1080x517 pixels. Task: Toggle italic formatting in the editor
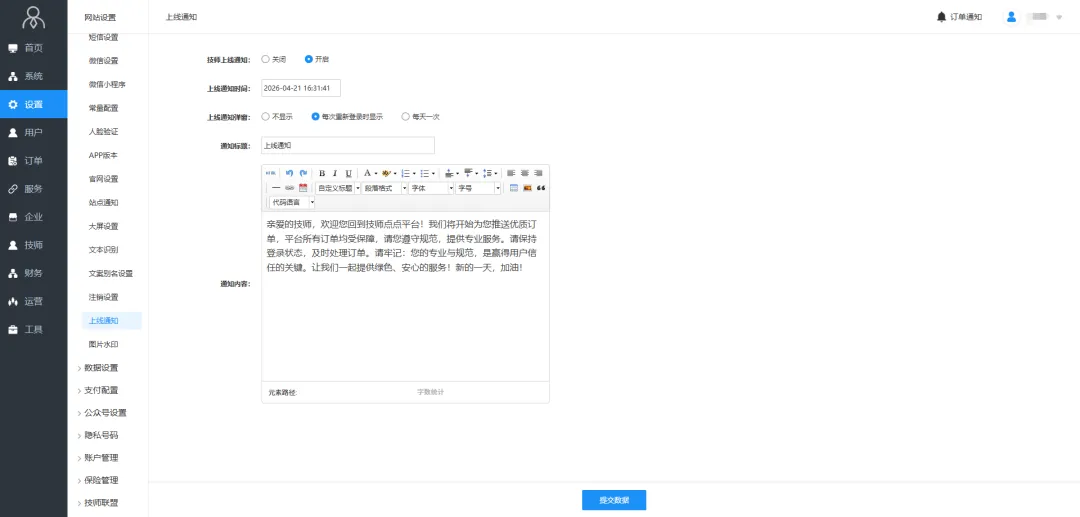335,173
